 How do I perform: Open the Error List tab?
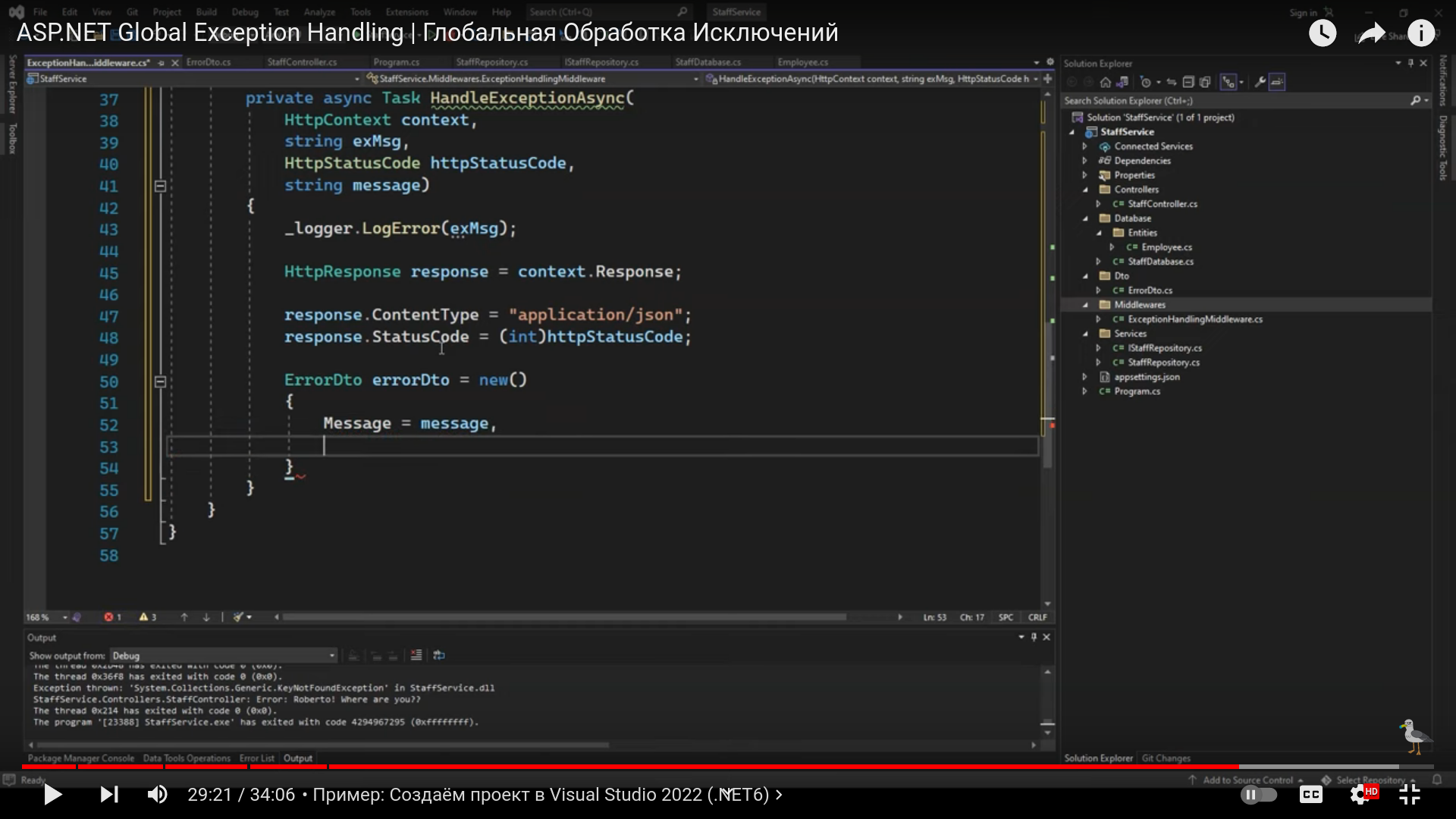tap(256, 758)
